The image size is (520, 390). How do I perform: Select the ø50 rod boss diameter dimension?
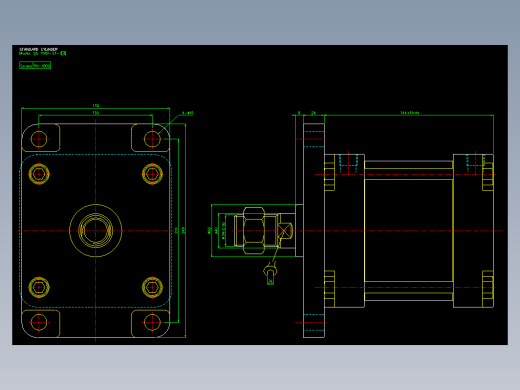coord(209,230)
